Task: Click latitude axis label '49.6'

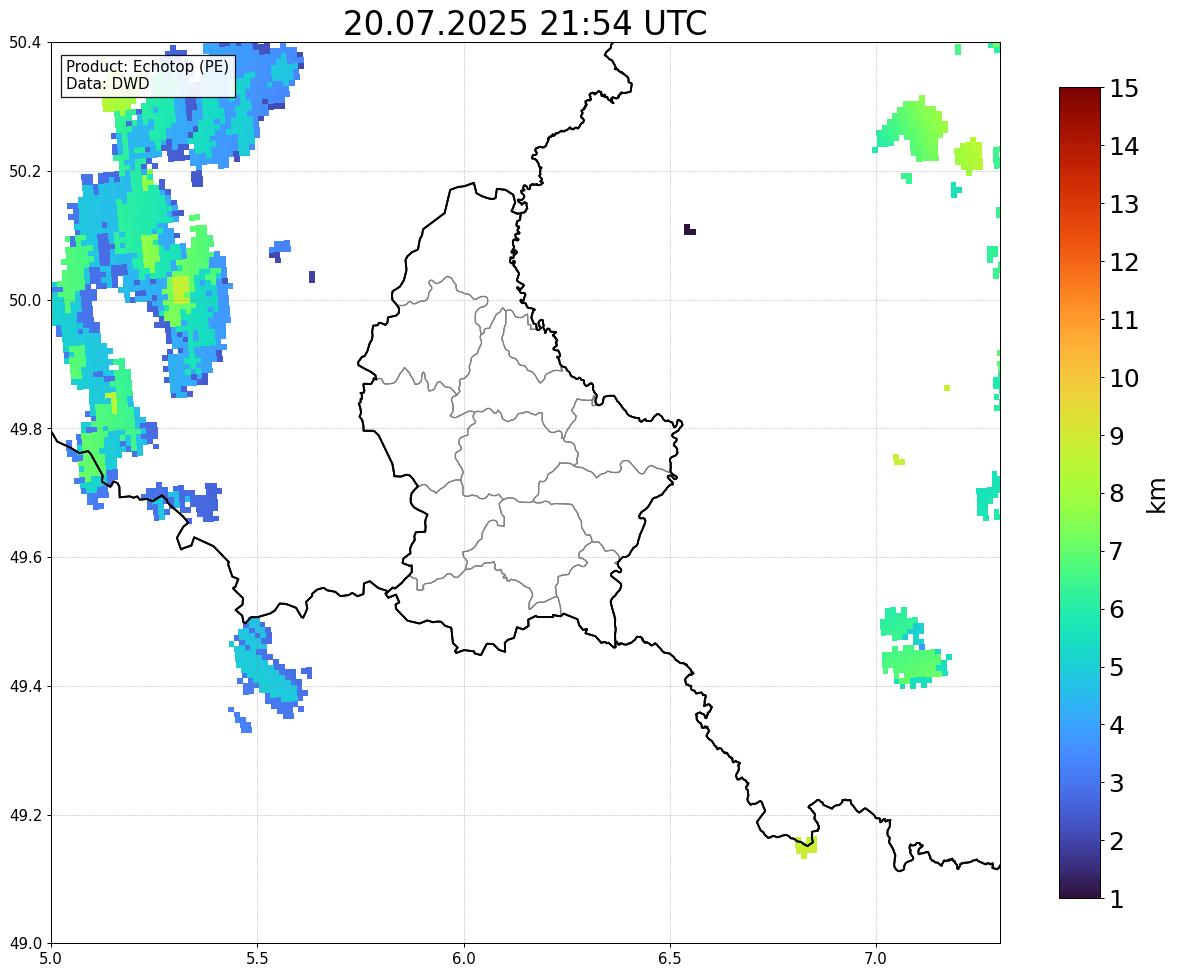Action: (x=25, y=557)
